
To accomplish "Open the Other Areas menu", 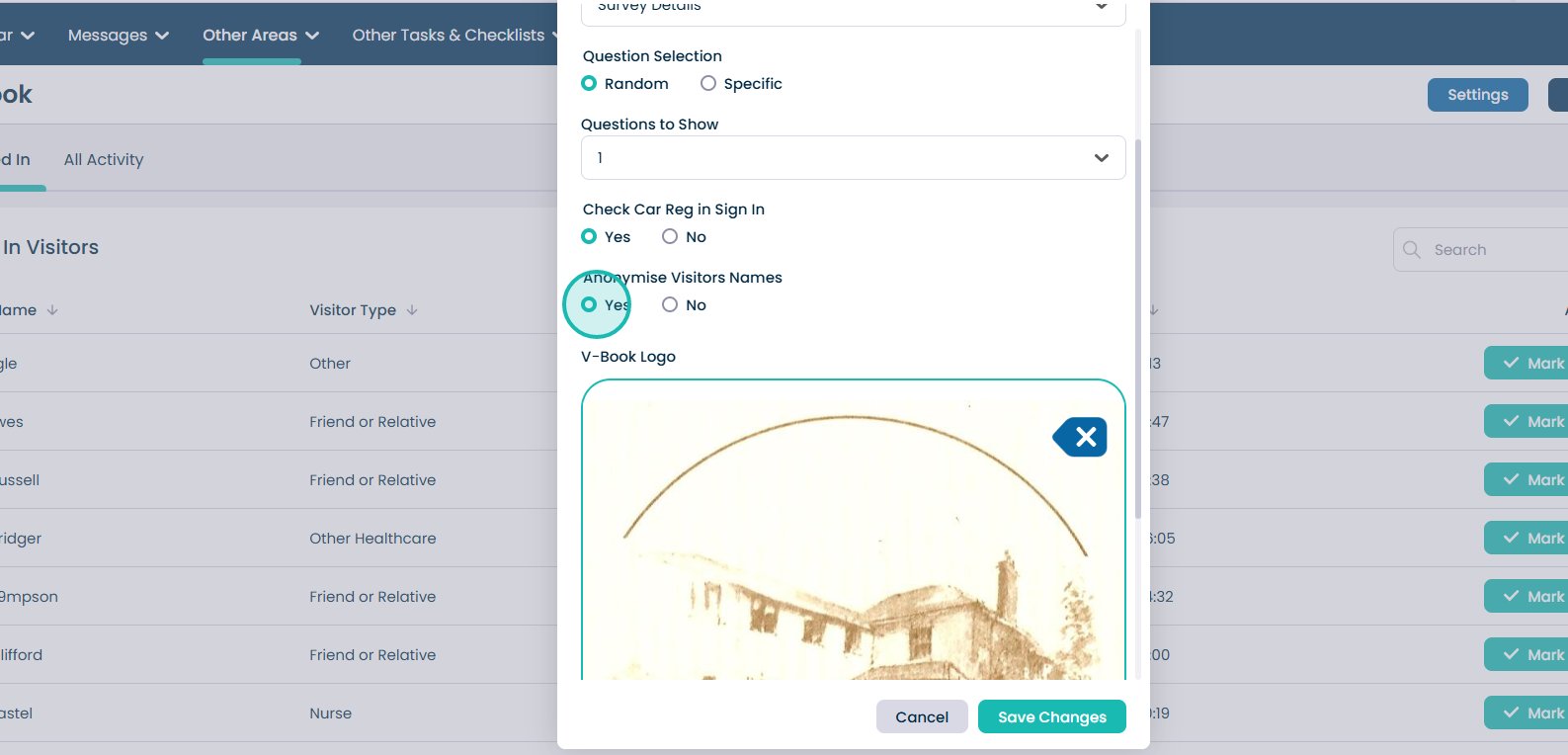I will [x=261, y=36].
